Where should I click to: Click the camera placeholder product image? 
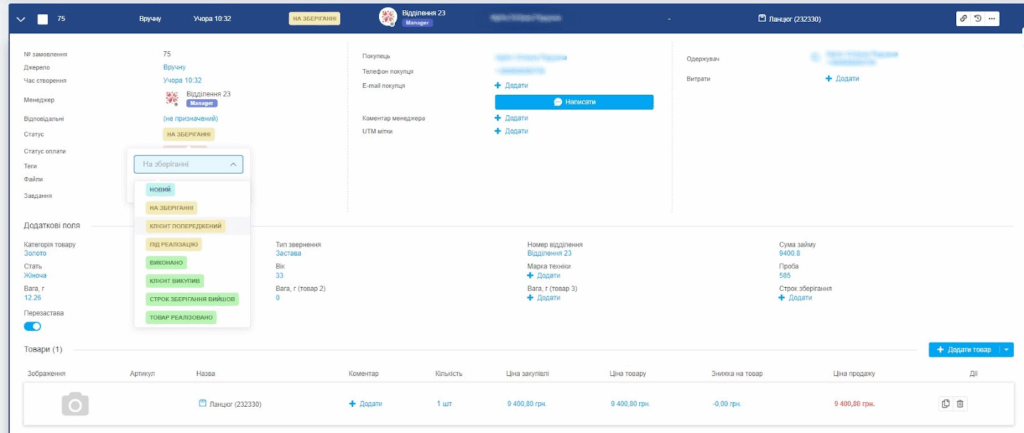75,403
